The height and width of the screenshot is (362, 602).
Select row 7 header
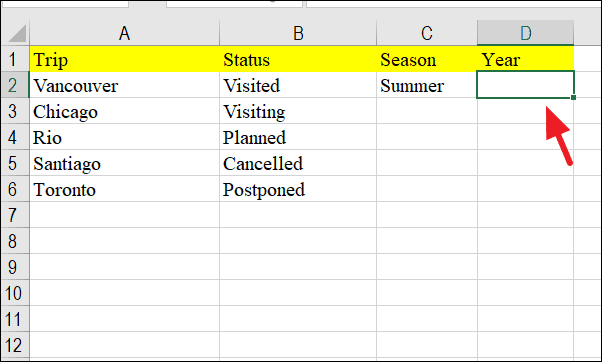pyautogui.click(x=15, y=215)
